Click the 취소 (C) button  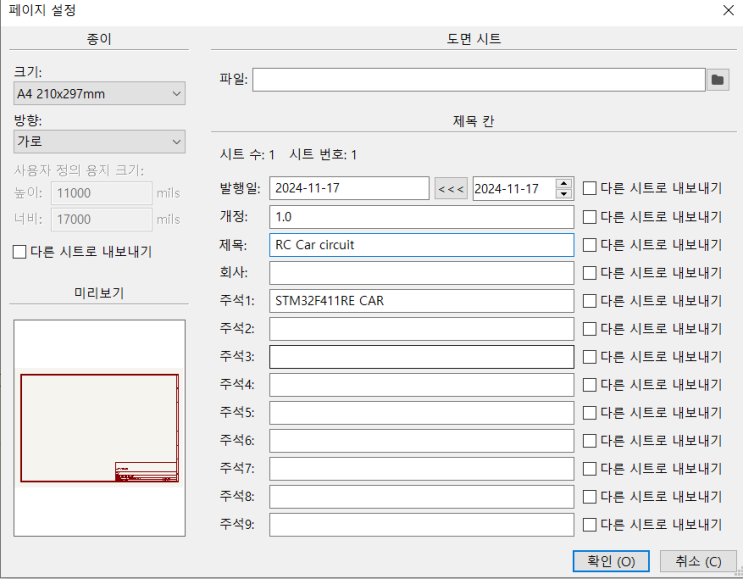(698, 561)
